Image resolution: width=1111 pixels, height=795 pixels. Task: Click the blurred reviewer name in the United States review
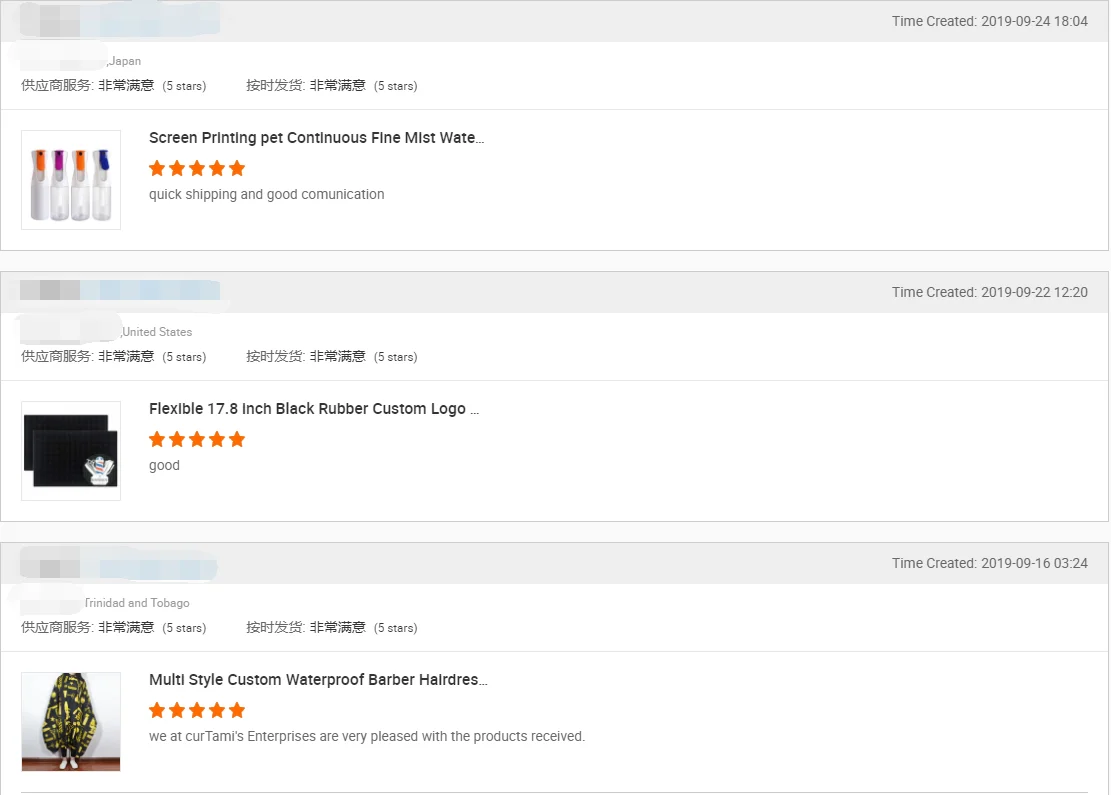pos(120,291)
